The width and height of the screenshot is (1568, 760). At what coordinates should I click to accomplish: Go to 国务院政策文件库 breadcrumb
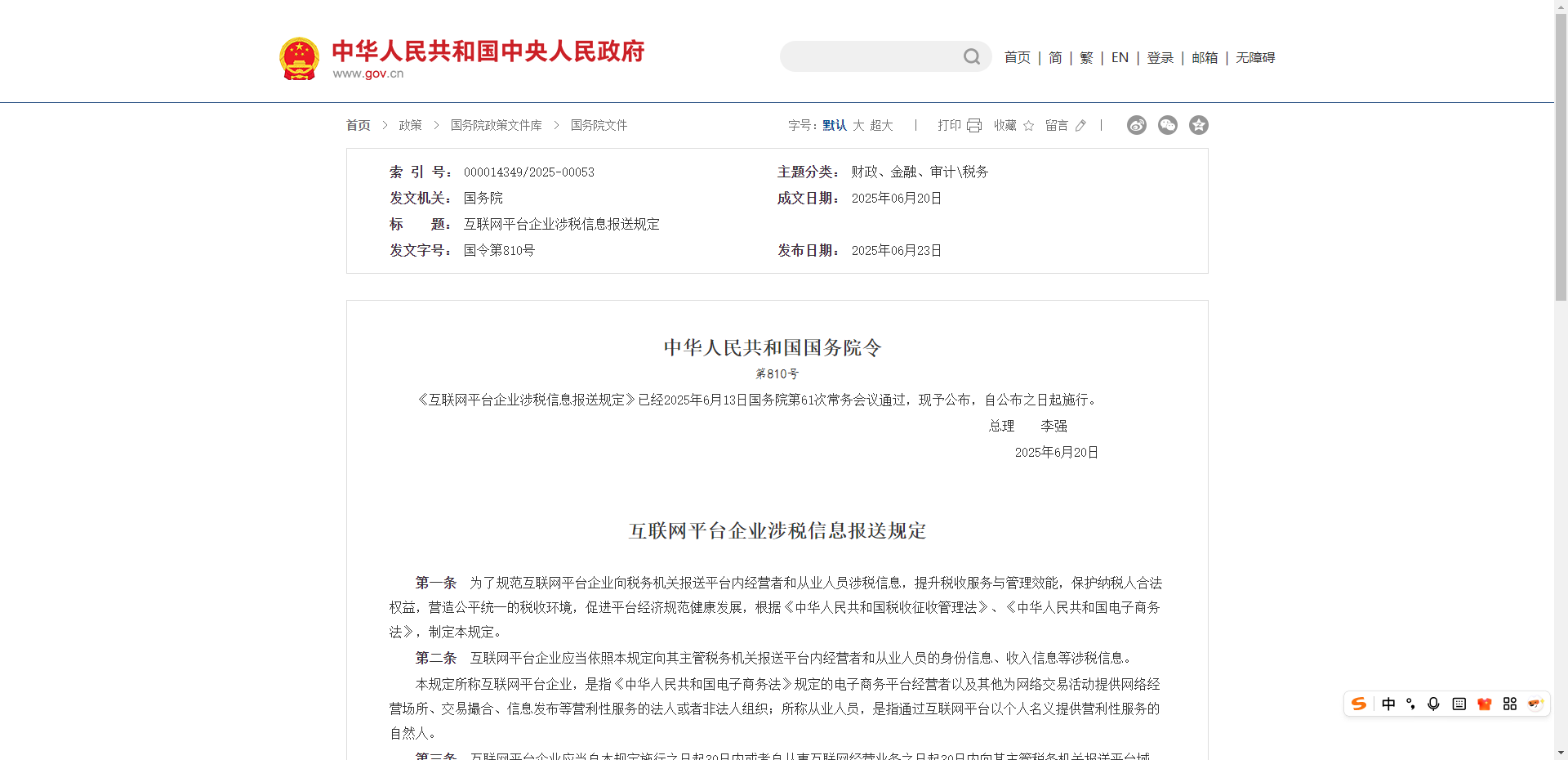(496, 125)
